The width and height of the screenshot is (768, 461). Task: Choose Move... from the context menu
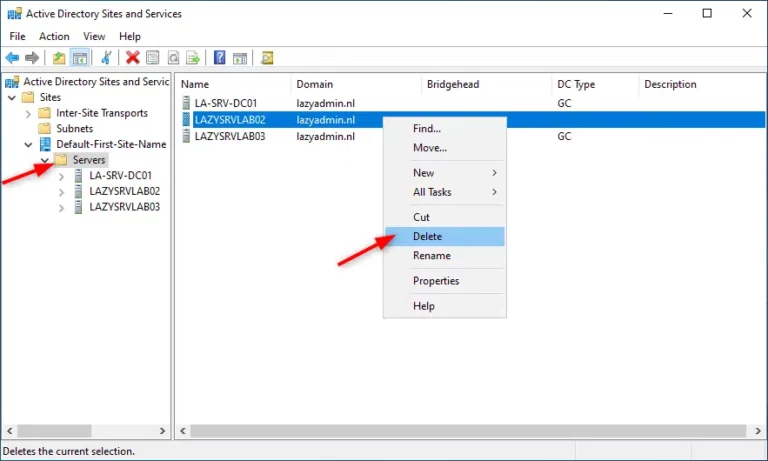pyautogui.click(x=445, y=147)
